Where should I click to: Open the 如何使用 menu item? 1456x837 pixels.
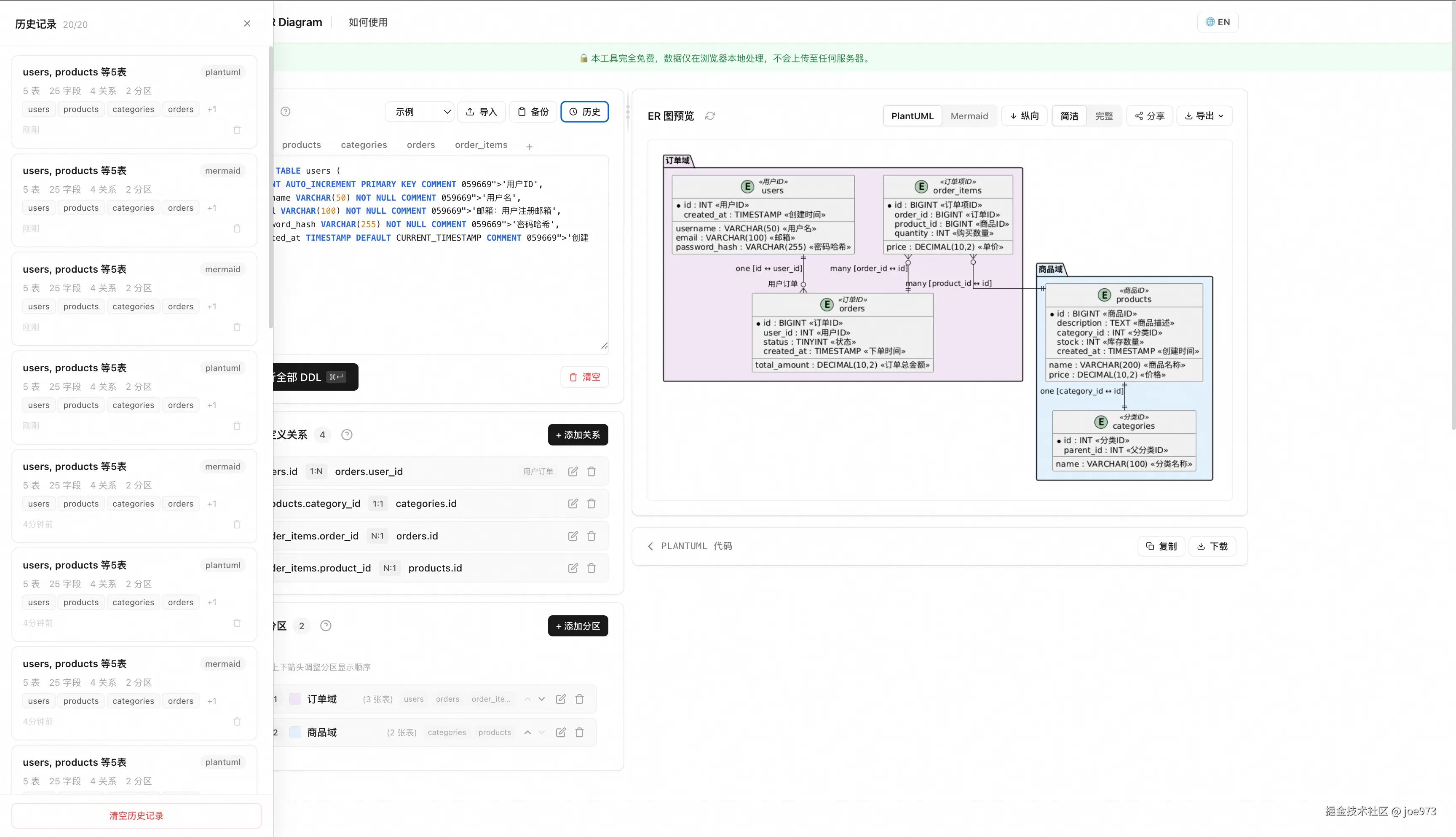pyautogui.click(x=368, y=22)
